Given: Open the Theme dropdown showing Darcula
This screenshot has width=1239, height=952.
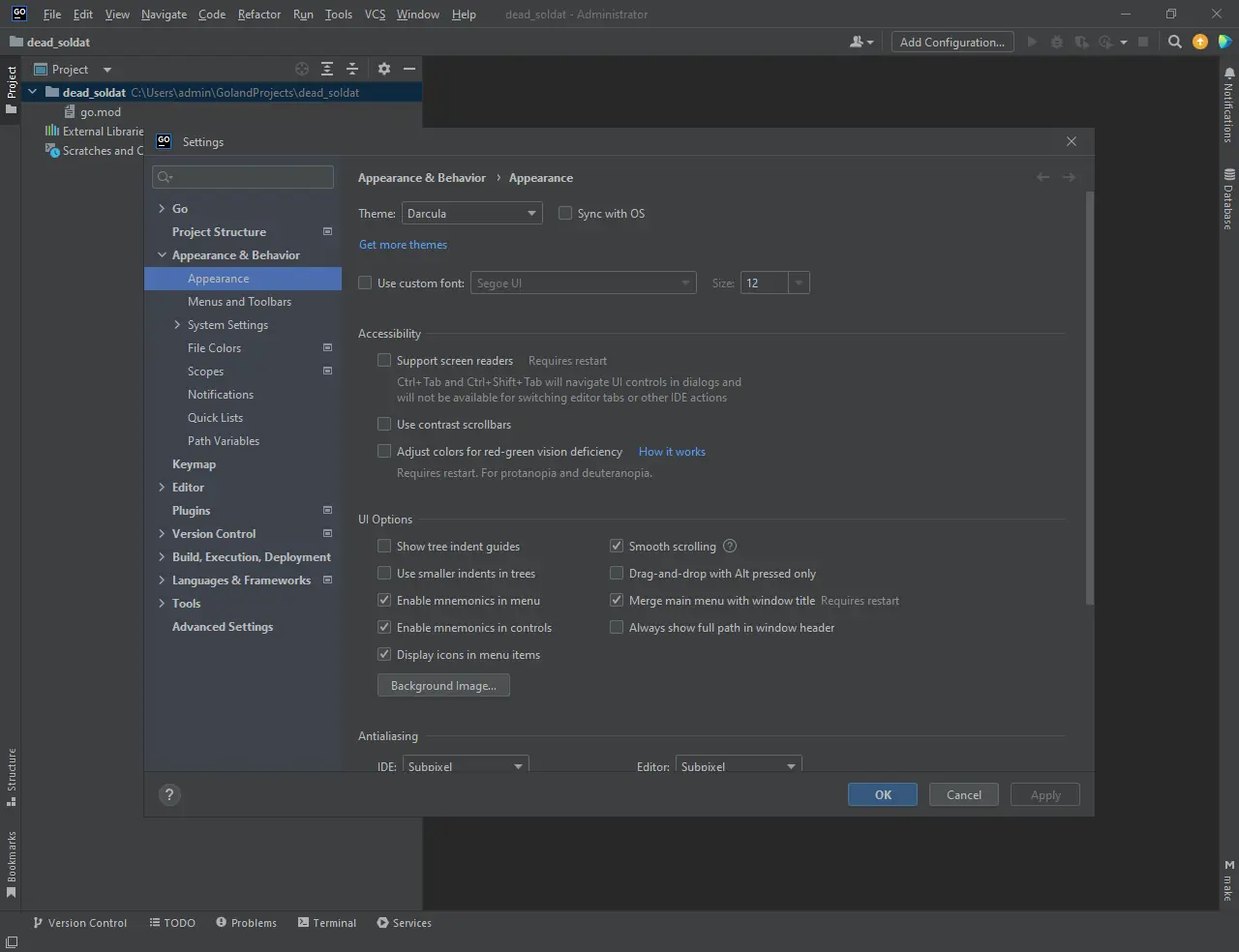Looking at the screenshot, I should pyautogui.click(x=471, y=214).
